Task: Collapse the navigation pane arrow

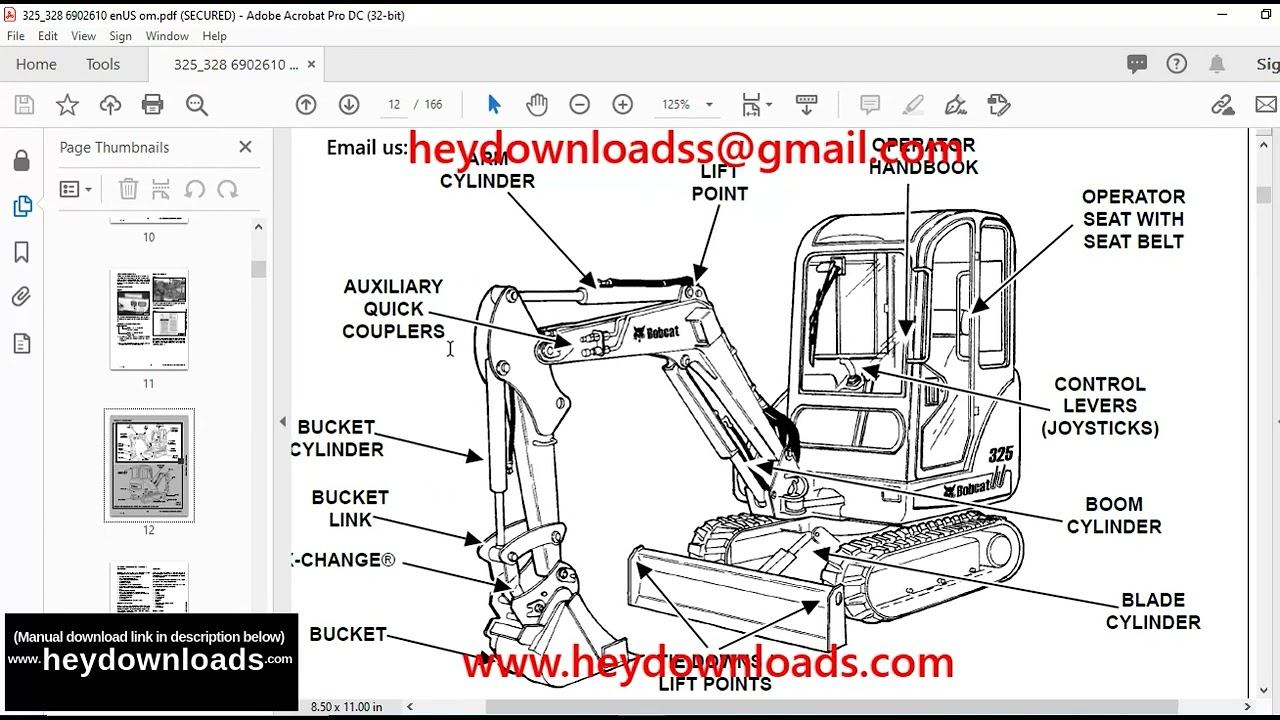Action: pyautogui.click(x=282, y=422)
